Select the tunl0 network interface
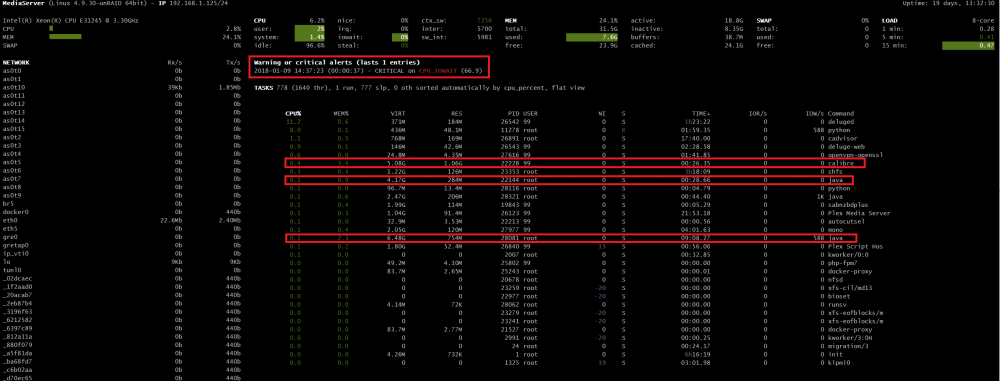 (12, 270)
